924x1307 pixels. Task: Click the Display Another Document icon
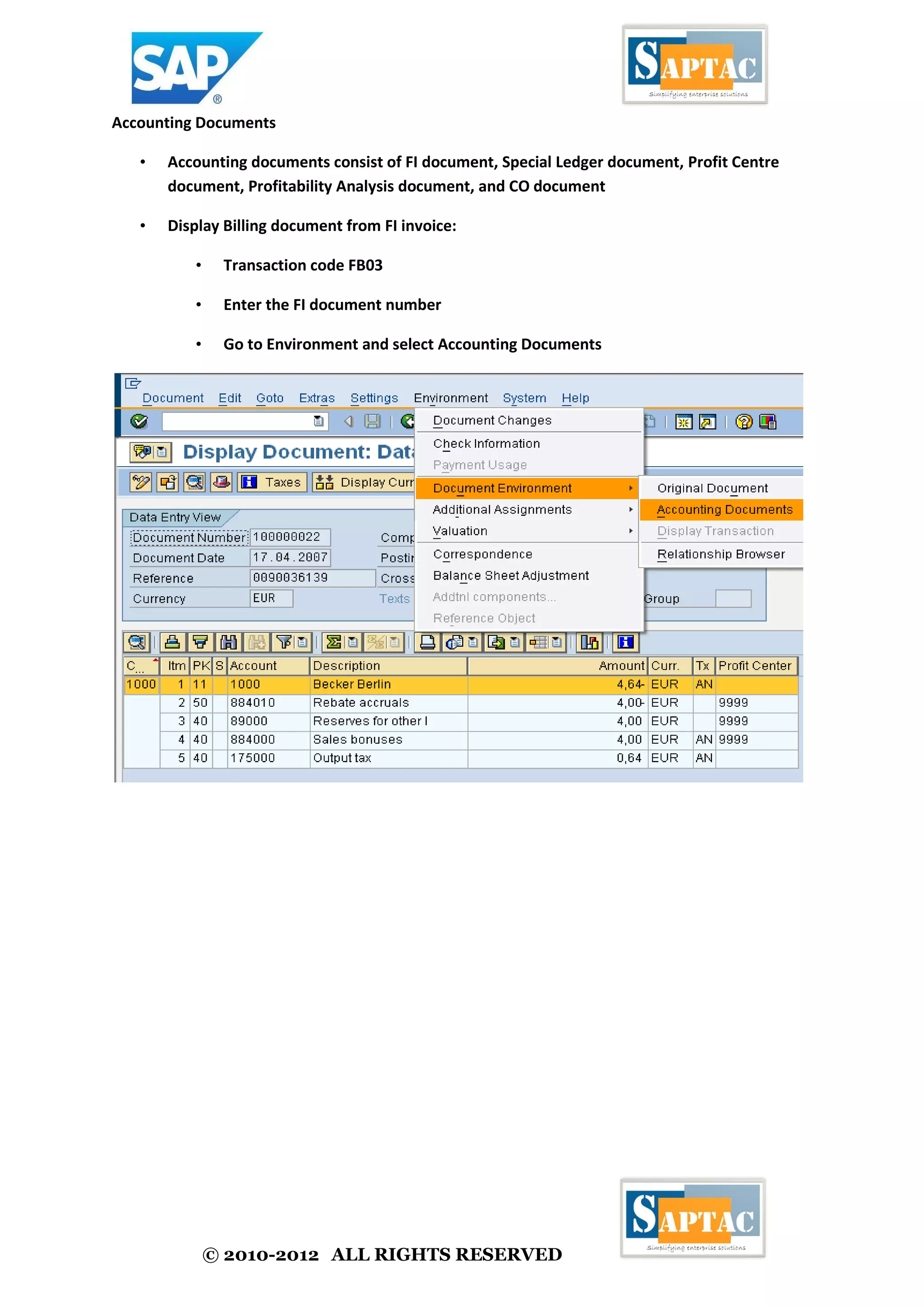point(168,482)
